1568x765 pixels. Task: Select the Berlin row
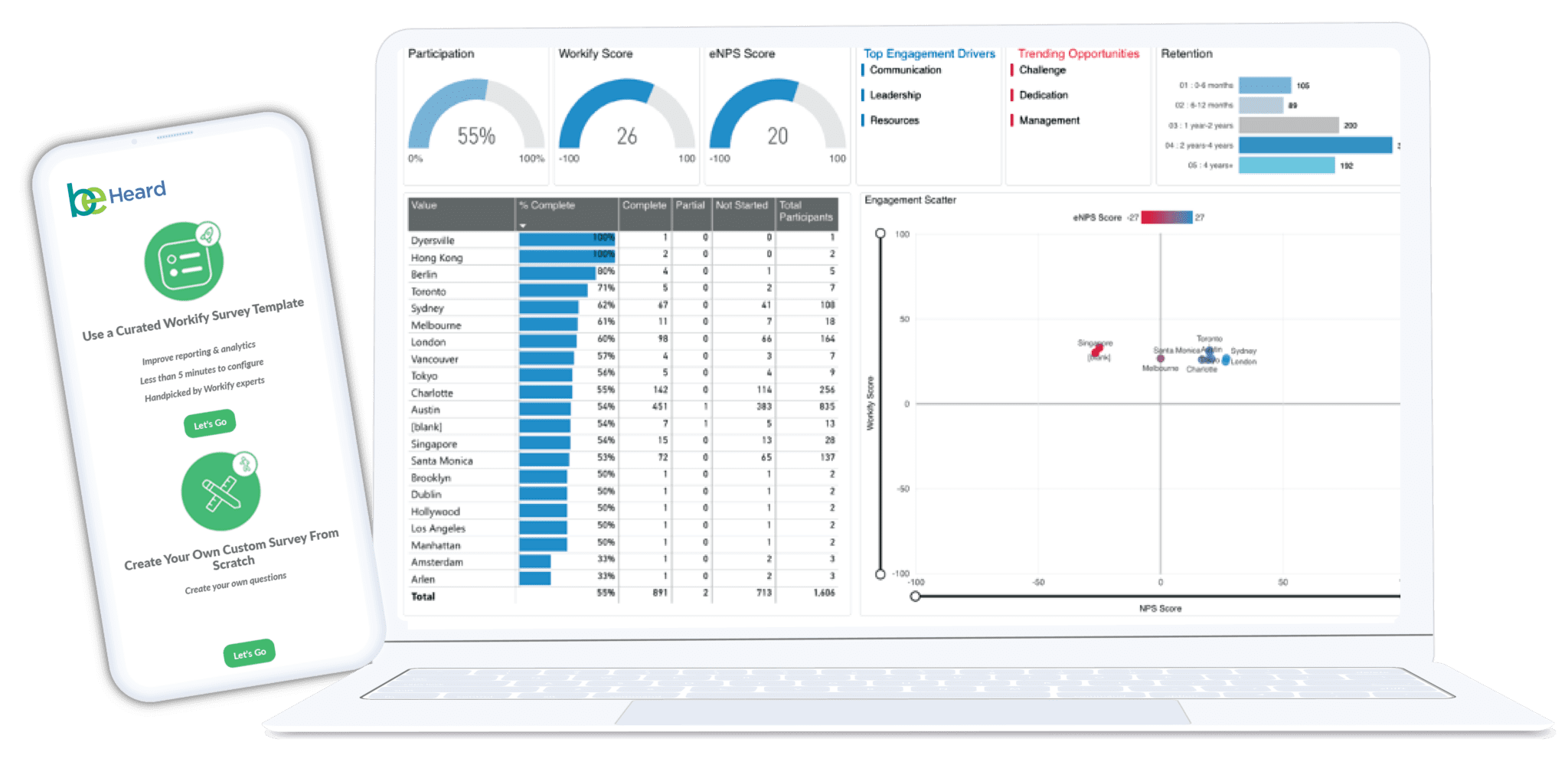623,273
